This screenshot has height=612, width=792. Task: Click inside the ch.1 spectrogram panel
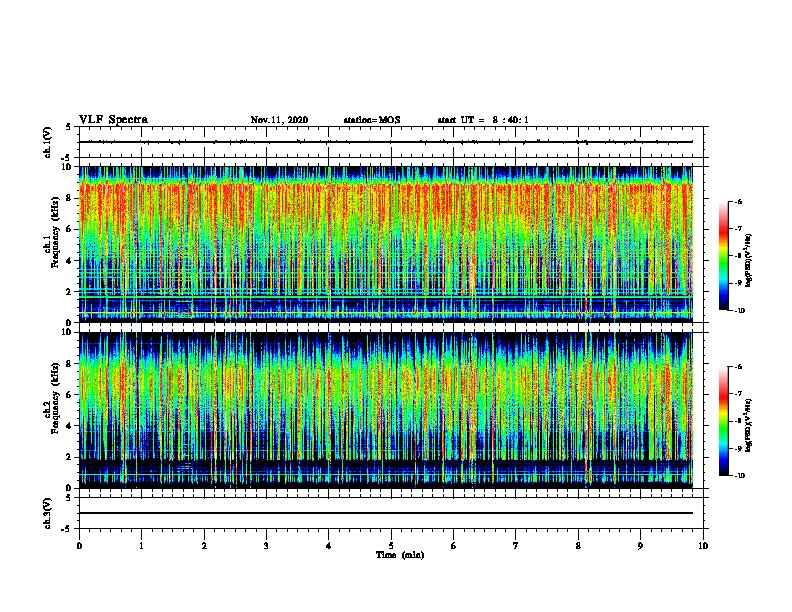pyautogui.click(x=386, y=244)
